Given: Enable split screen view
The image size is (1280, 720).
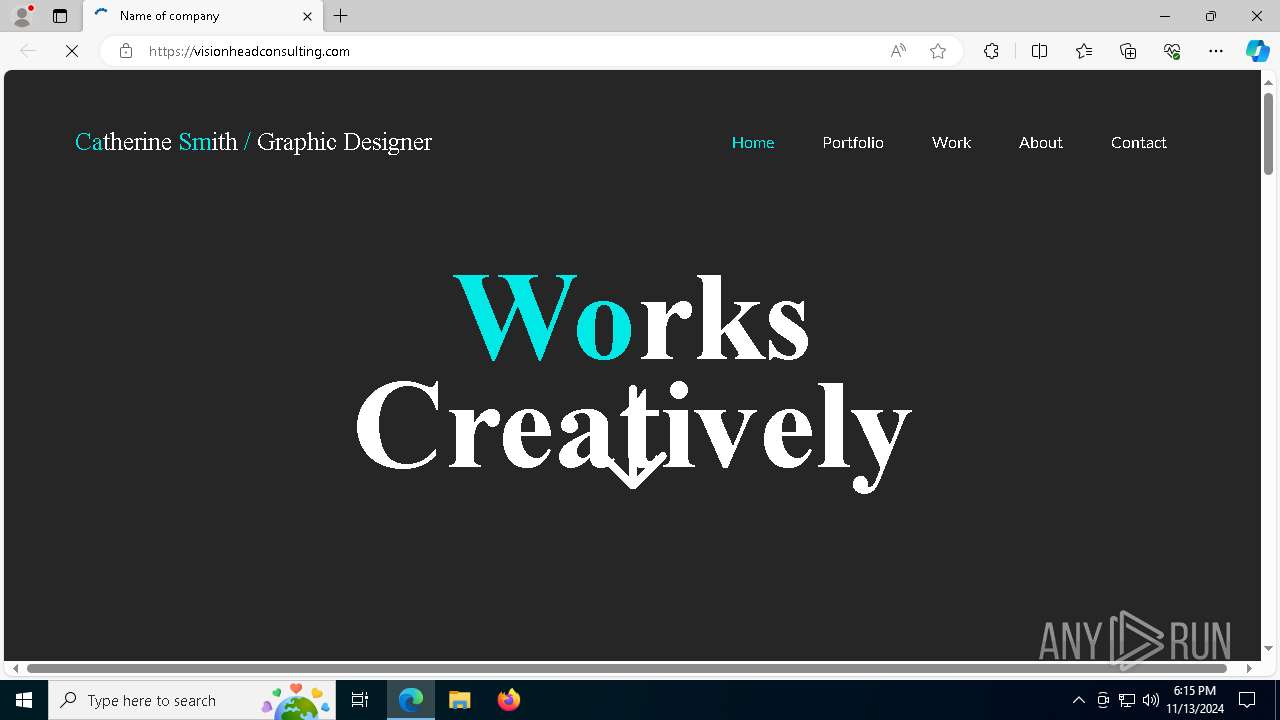Looking at the screenshot, I should [1039, 51].
